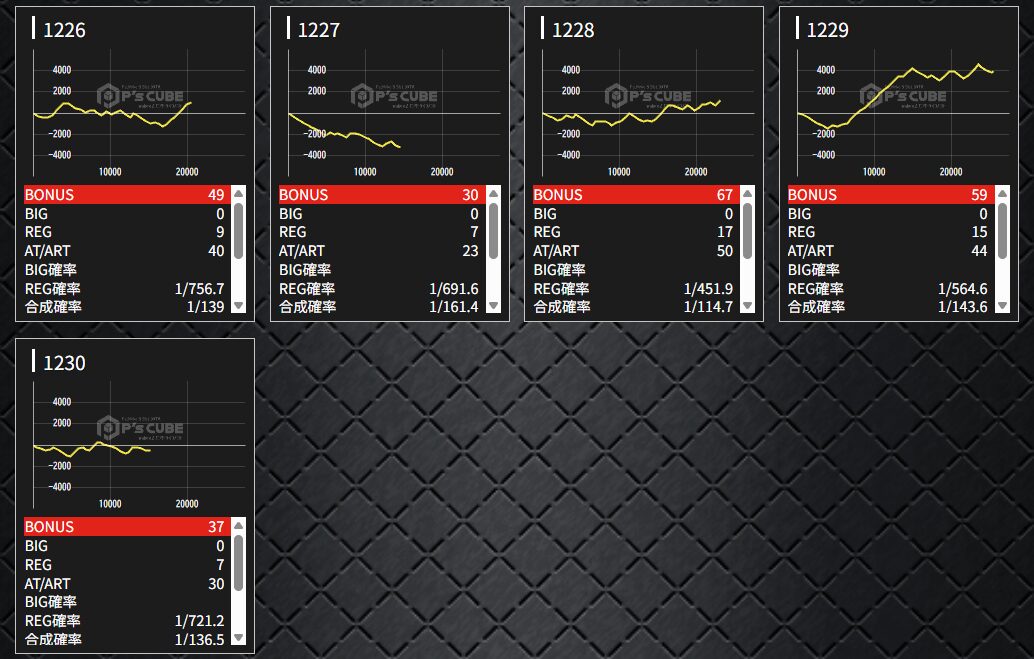Click the scroll-up arrow in machine 1229 list
1034x659 pixels.
[x=1002, y=194]
